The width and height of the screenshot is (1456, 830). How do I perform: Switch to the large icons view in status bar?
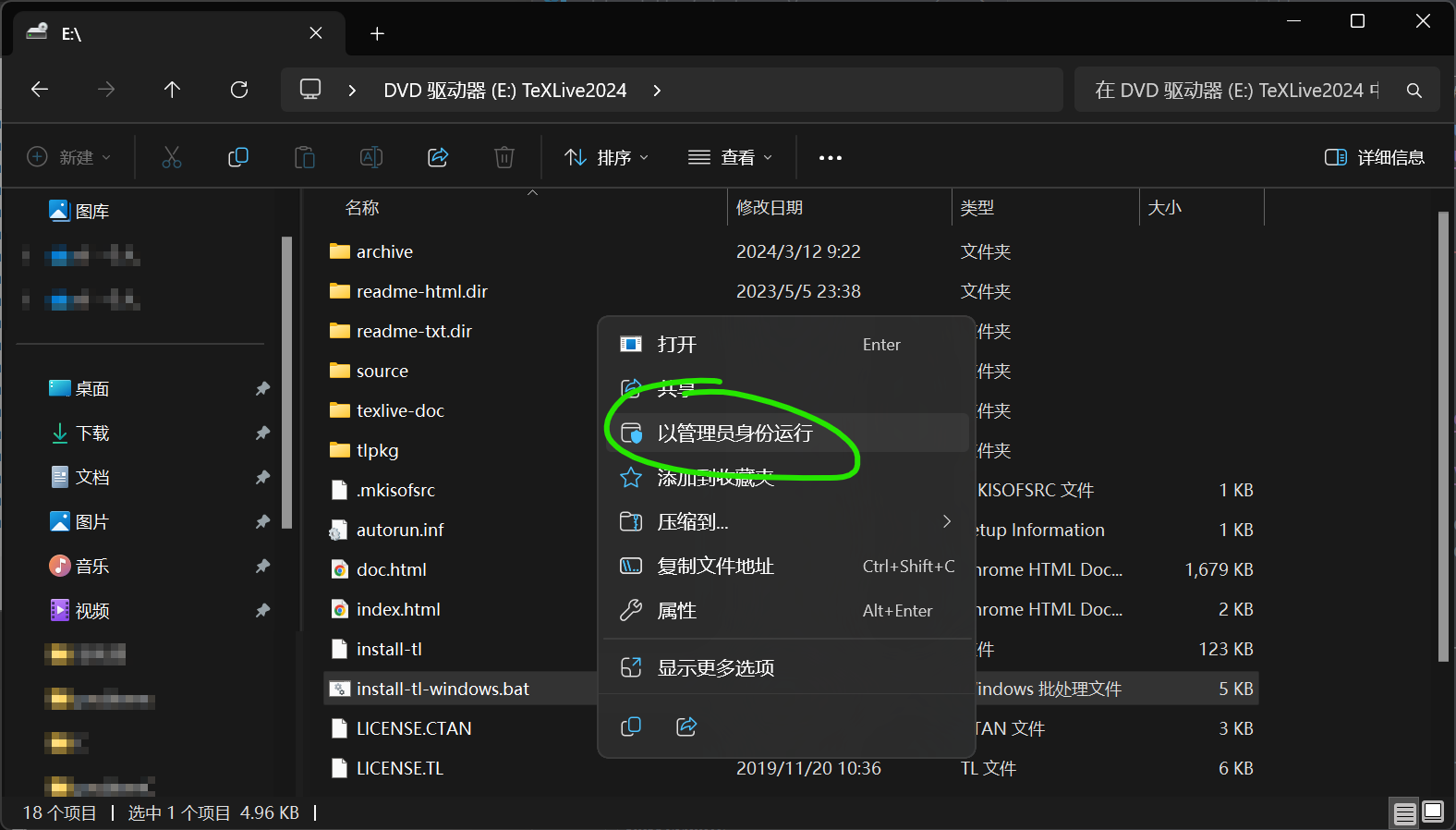click(x=1433, y=812)
